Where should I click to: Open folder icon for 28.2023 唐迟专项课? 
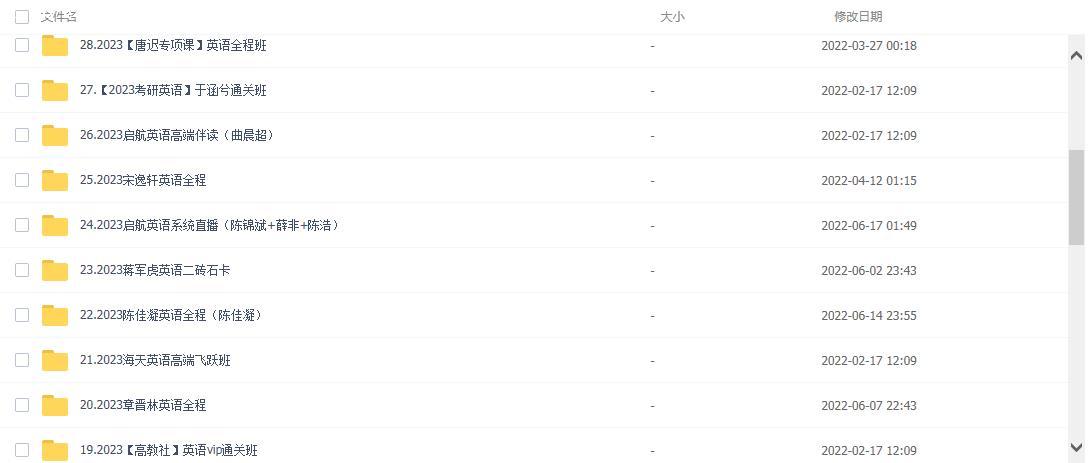(x=55, y=46)
